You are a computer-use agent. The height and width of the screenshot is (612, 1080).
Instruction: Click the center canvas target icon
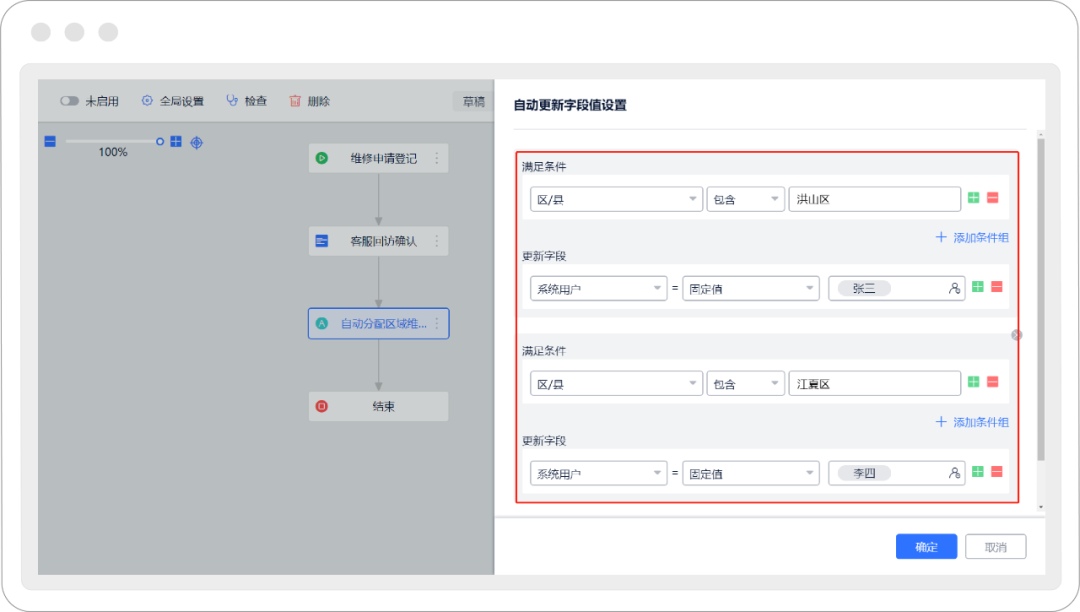196,142
